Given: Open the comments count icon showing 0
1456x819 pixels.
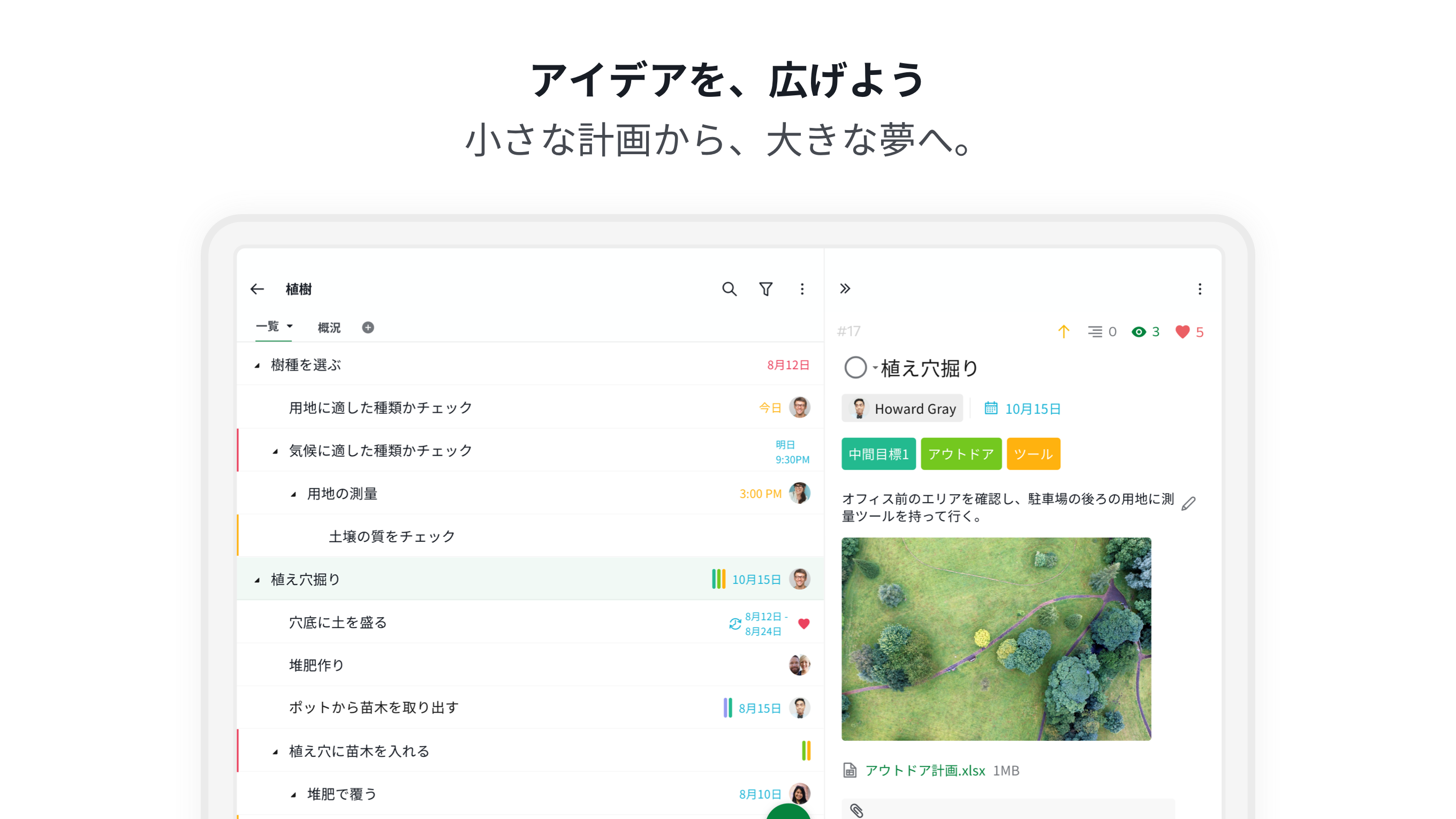Looking at the screenshot, I should click(1102, 332).
